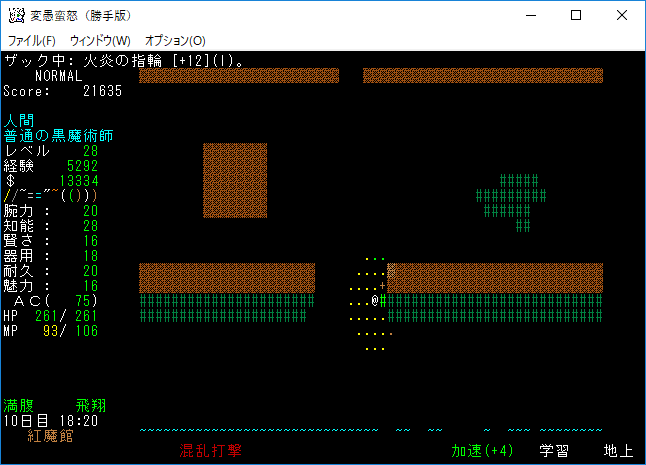Click the application icon in title bar
Image resolution: width=646 pixels, height=465 pixels.
coord(16,15)
